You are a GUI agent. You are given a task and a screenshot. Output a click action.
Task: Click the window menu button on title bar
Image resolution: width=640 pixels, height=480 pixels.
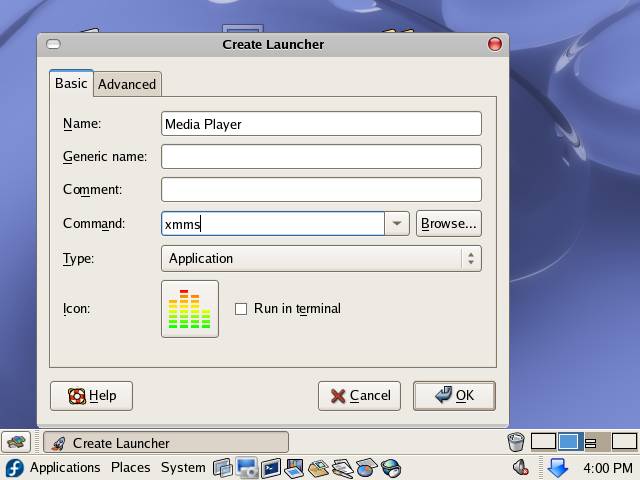click(x=54, y=44)
